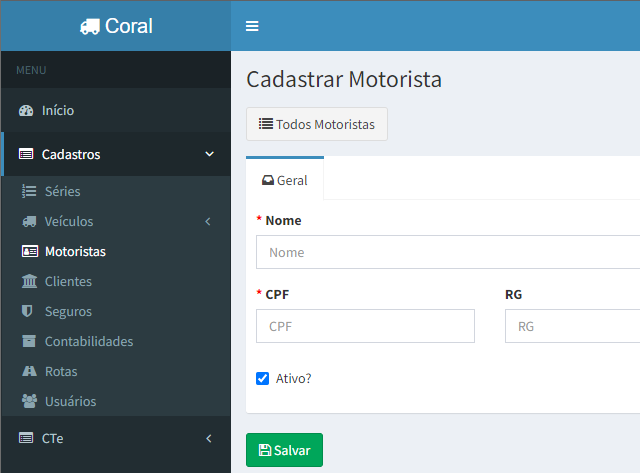
Task: Click the Rotas road icon
Action: 29,372
